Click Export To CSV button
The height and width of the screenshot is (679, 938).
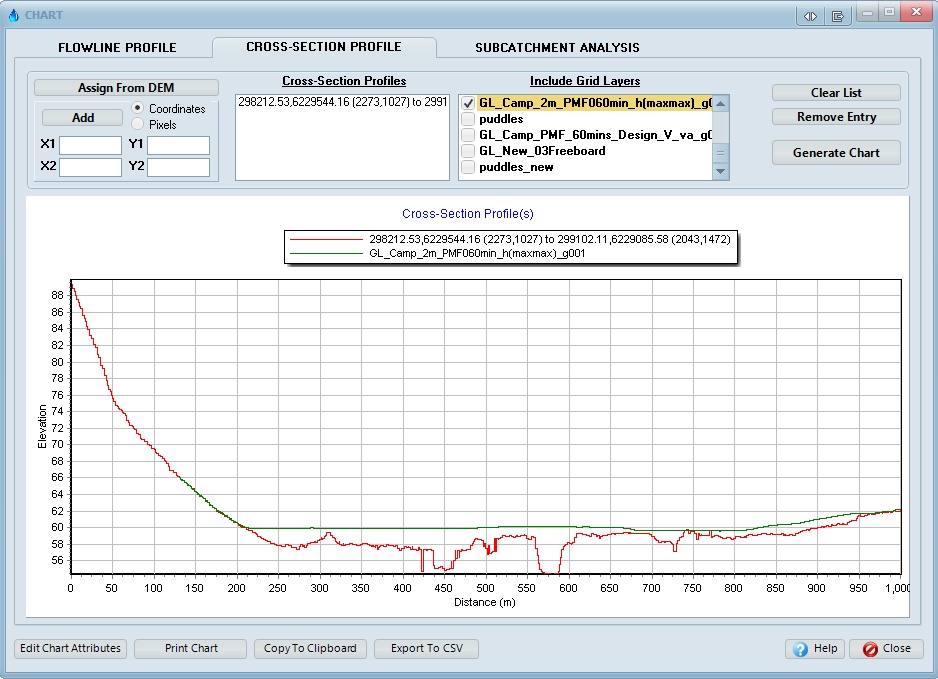pos(426,648)
